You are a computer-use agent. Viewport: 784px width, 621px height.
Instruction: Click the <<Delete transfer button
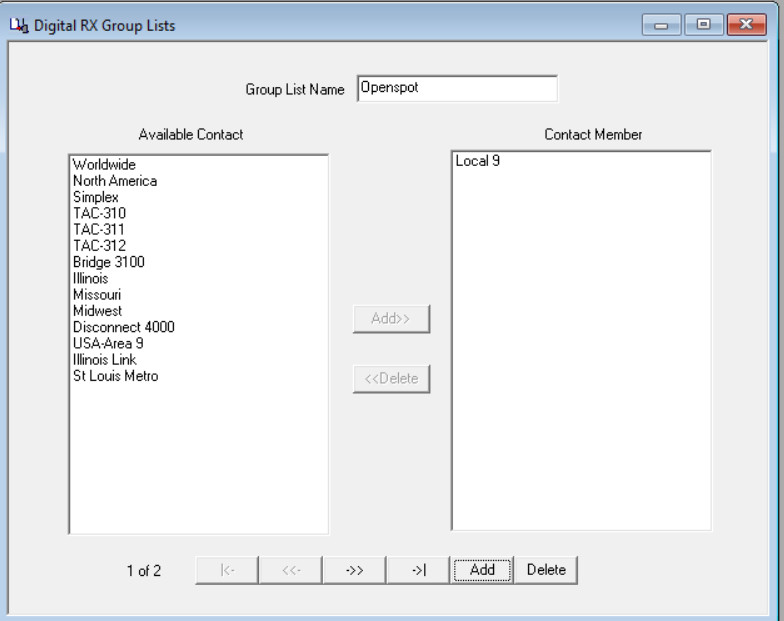pyautogui.click(x=391, y=378)
